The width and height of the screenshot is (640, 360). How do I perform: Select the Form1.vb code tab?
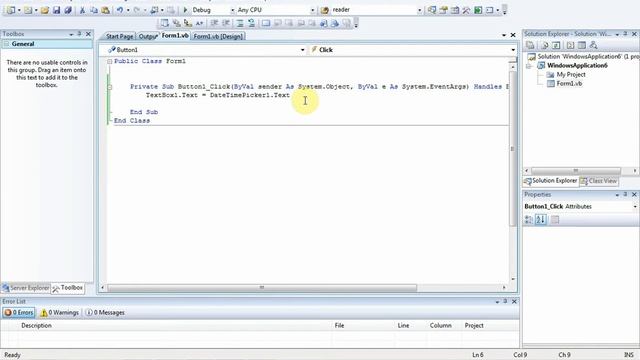pyautogui.click(x=175, y=36)
